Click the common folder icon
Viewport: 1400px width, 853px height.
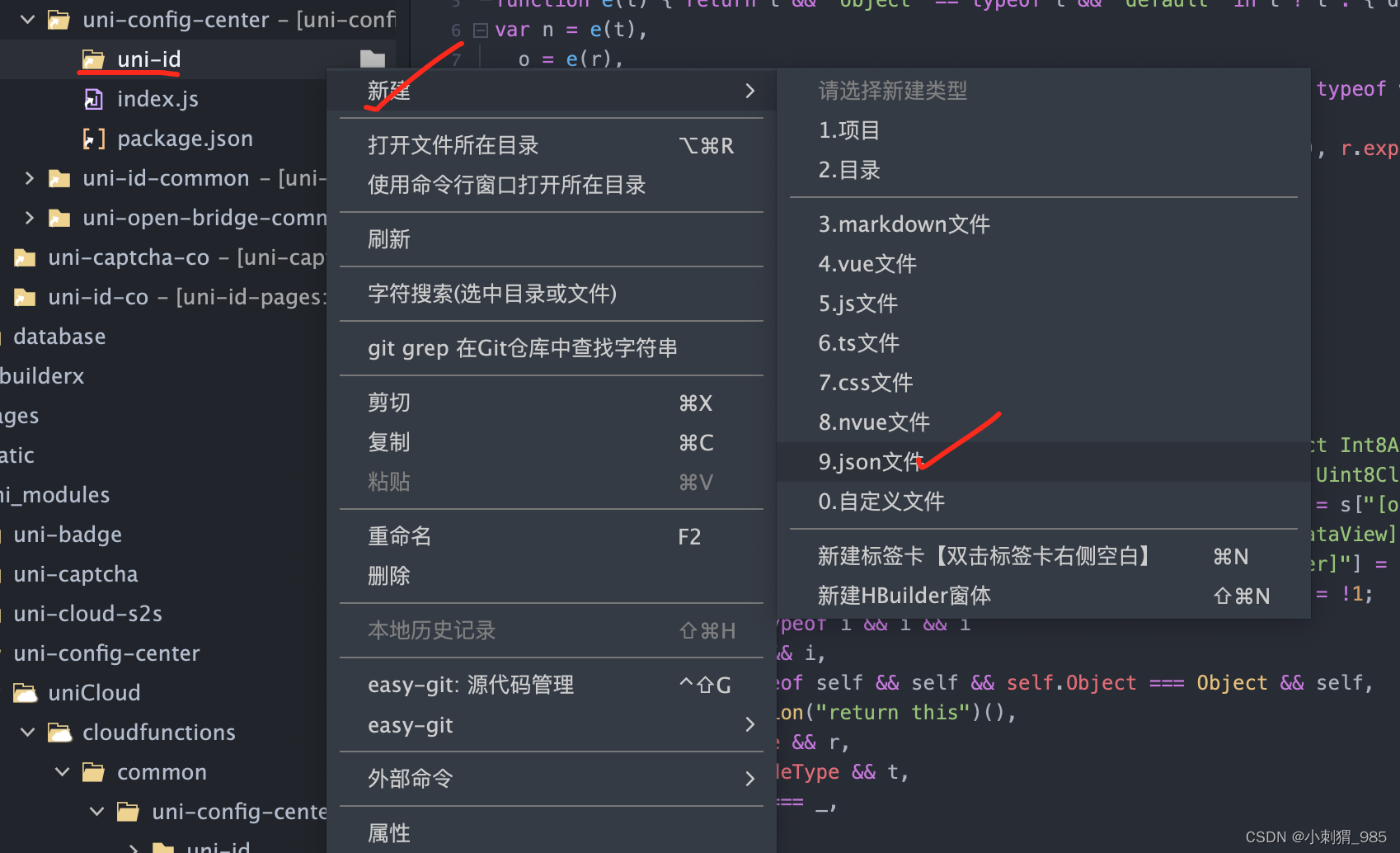(93, 772)
